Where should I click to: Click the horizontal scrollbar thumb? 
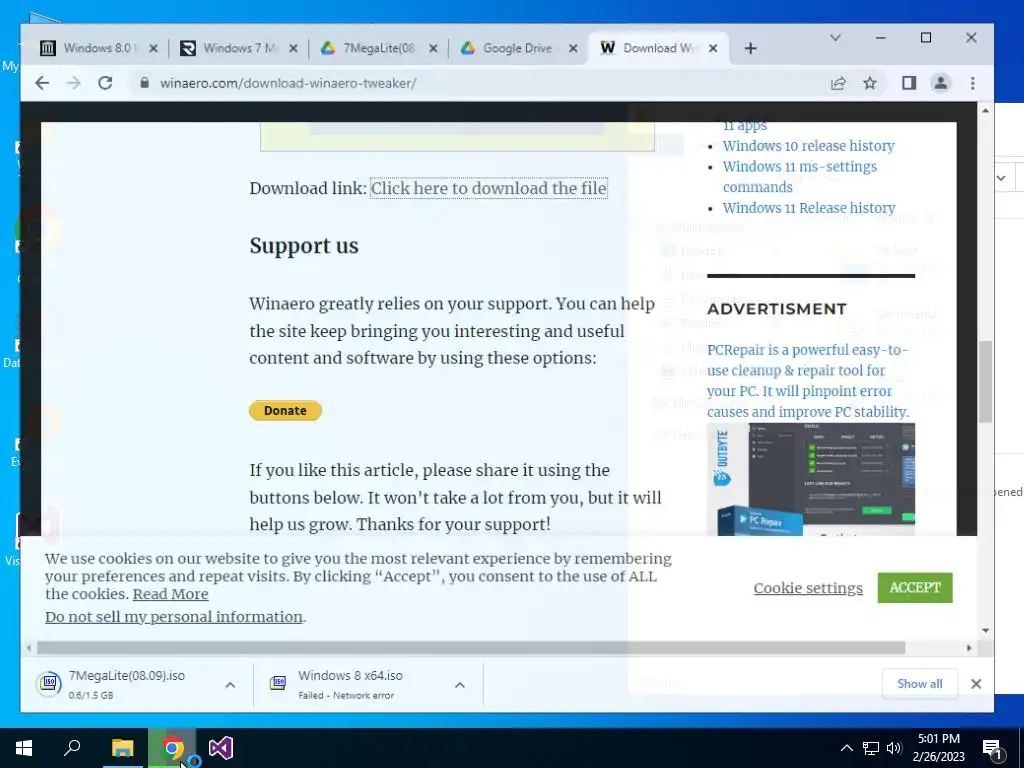click(471, 648)
